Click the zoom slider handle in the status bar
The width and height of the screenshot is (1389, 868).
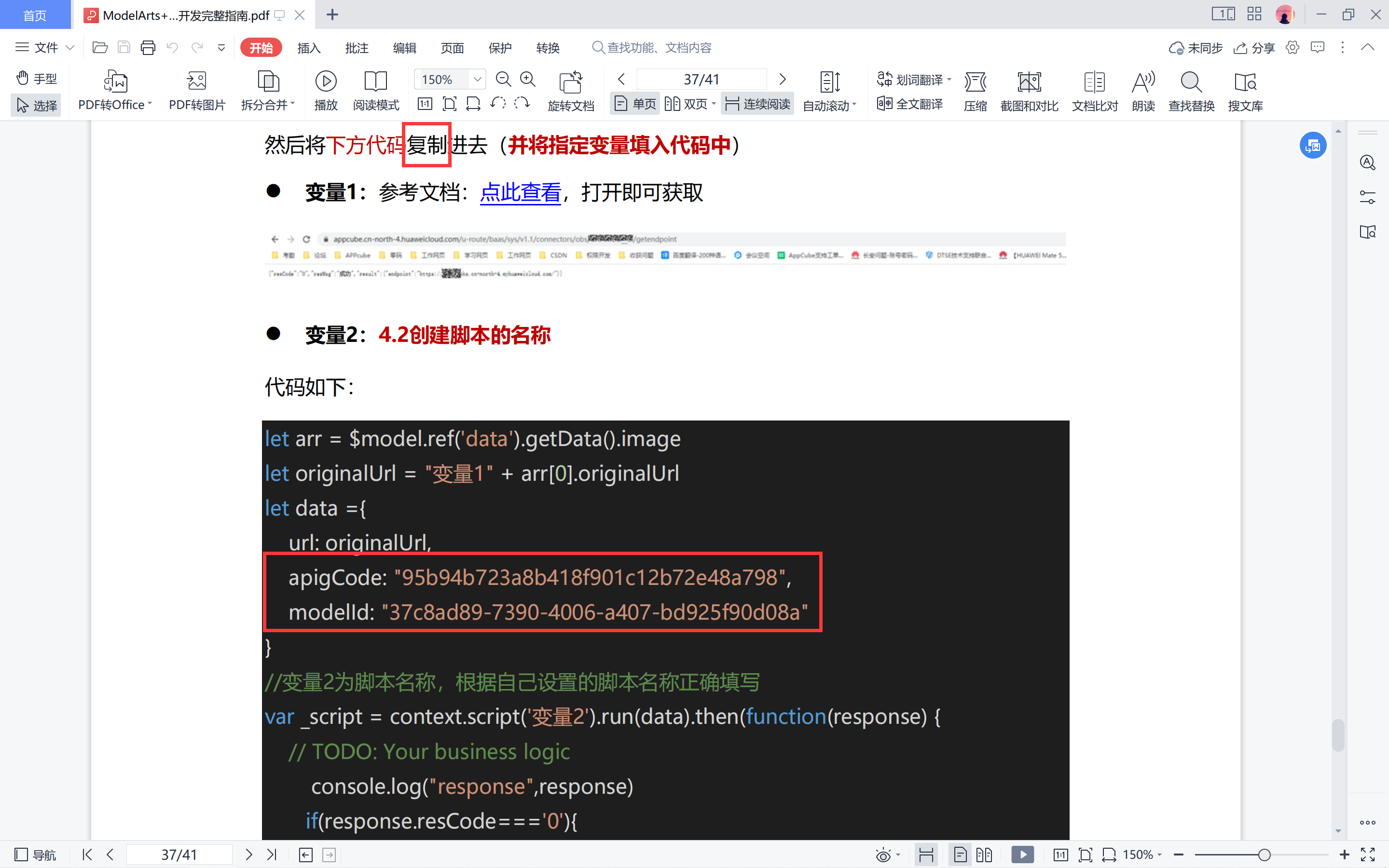(x=1264, y=855)
